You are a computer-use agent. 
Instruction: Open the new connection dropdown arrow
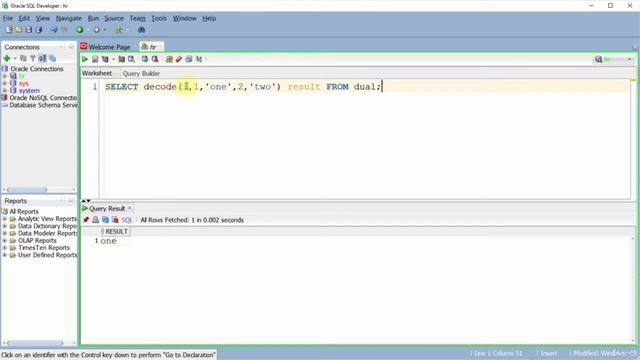[15, 59]
